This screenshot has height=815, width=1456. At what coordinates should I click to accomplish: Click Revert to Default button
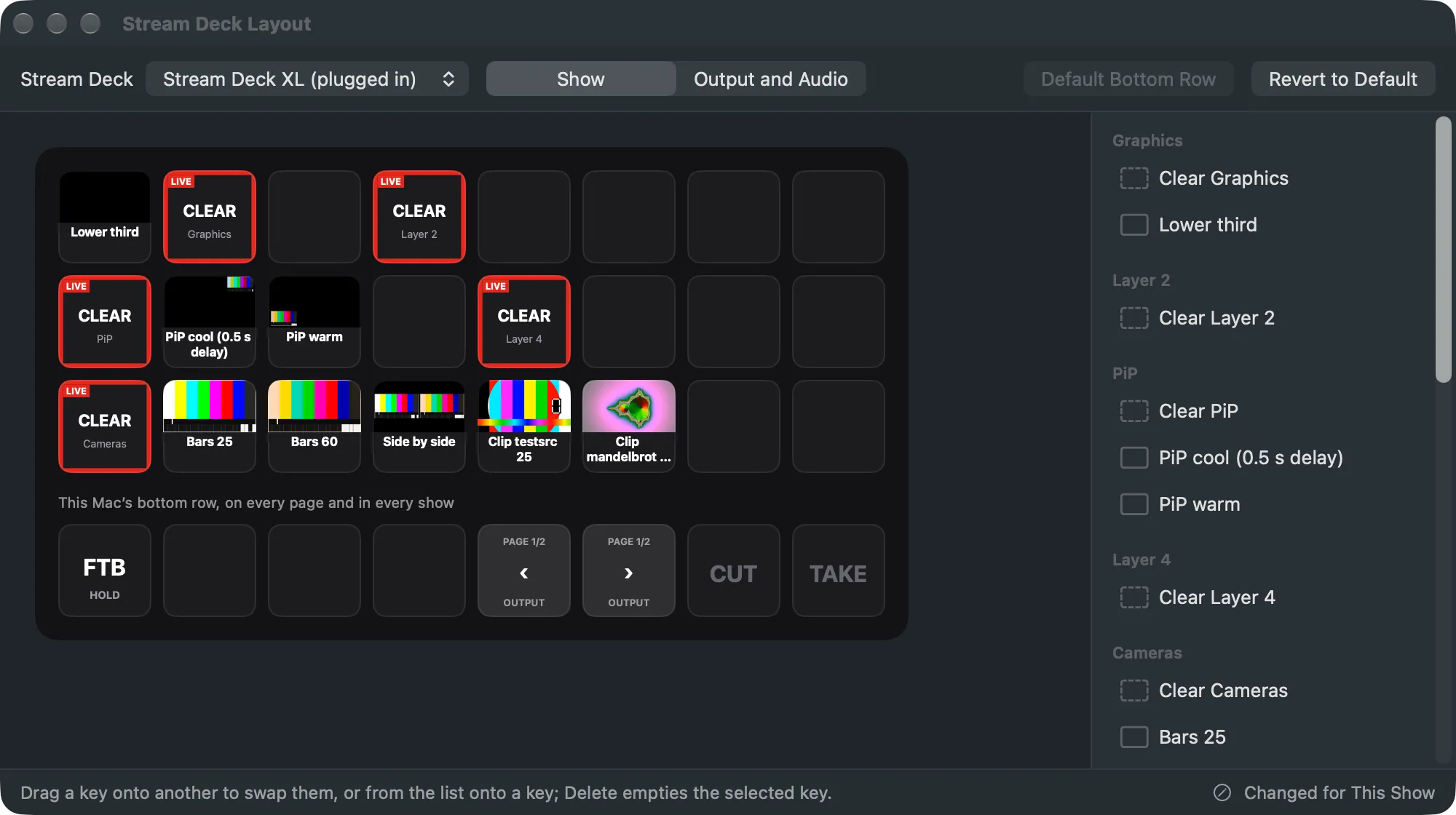1343,79
